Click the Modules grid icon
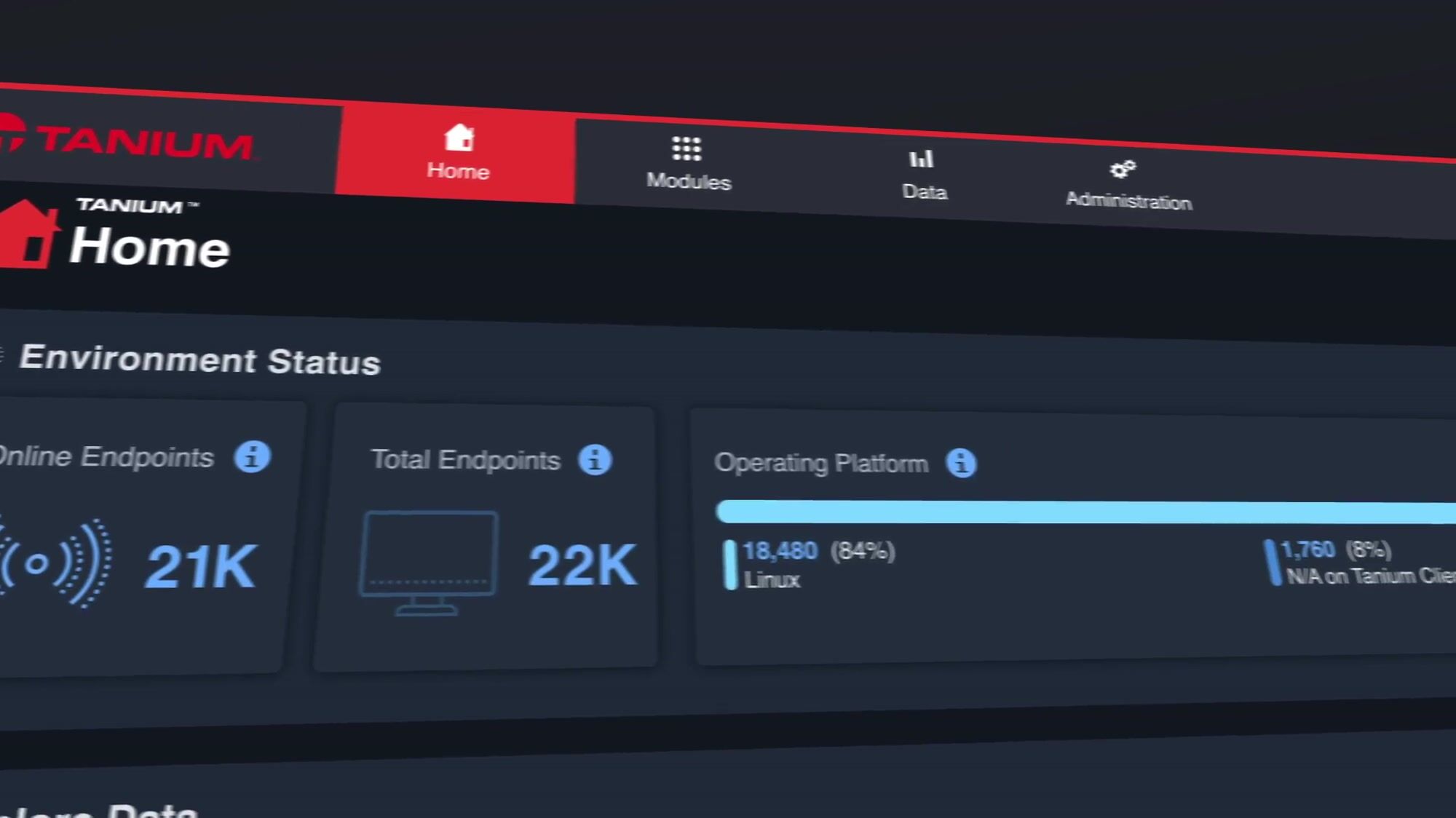Viewport: 1456px width, 818px height. [x=687, y=148]
